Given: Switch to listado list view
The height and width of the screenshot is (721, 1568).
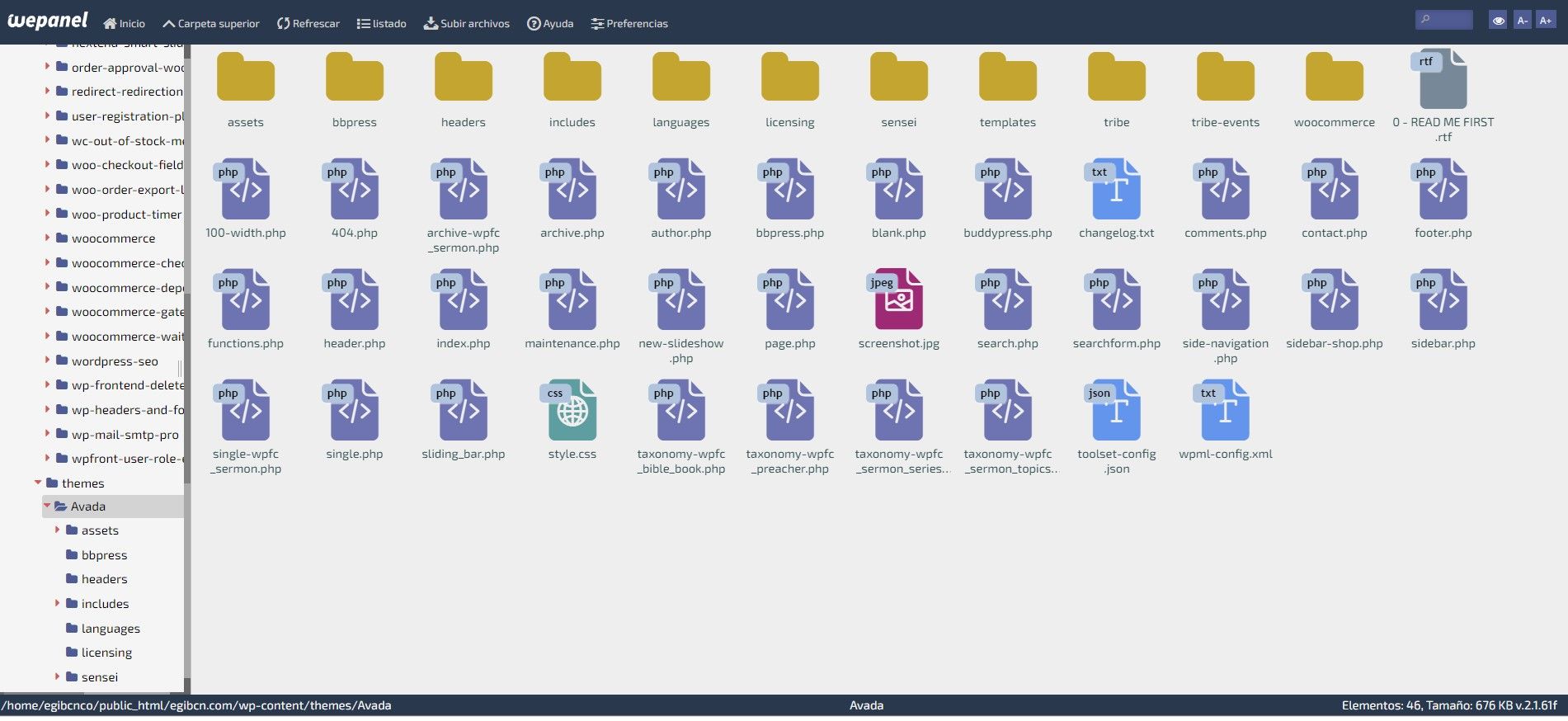Looking at the screenshot, I should tap(382, 23).
